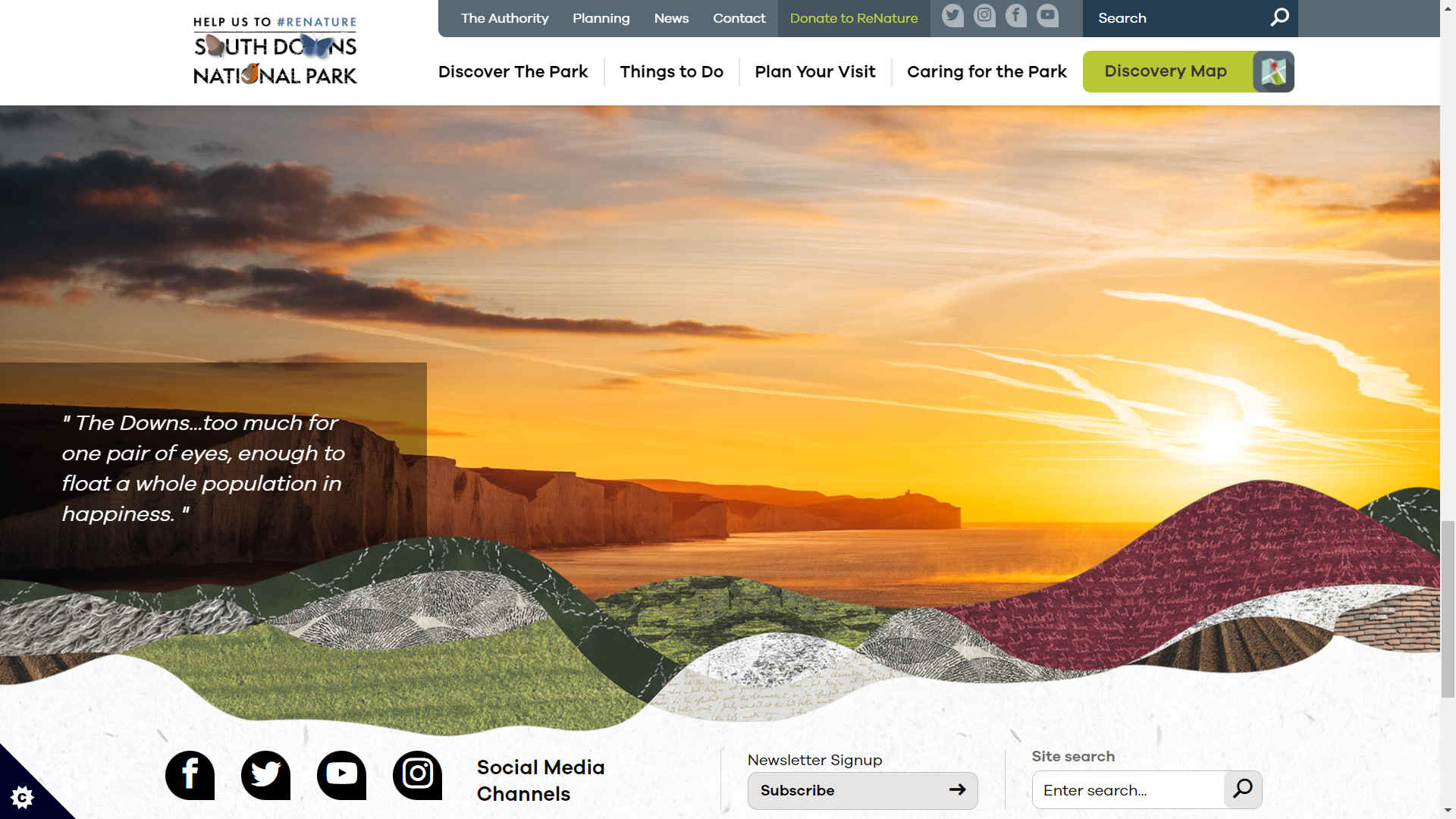Screen dimensions: 1456x819
Task: Go to the News section
Action: pyautogui.click(x=671, y=18)
